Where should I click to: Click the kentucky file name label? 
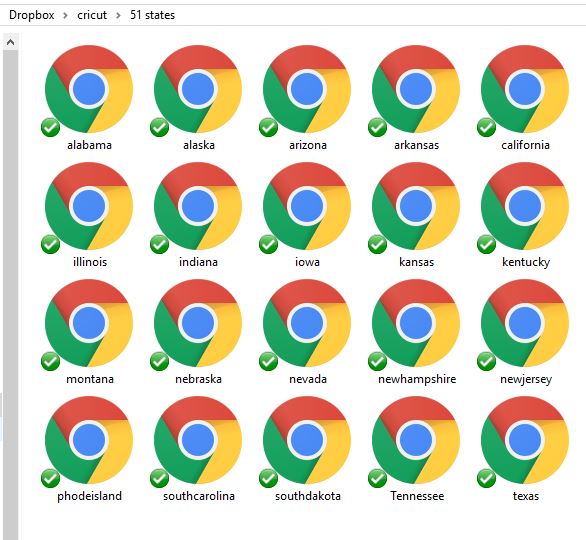pos(526,262)
